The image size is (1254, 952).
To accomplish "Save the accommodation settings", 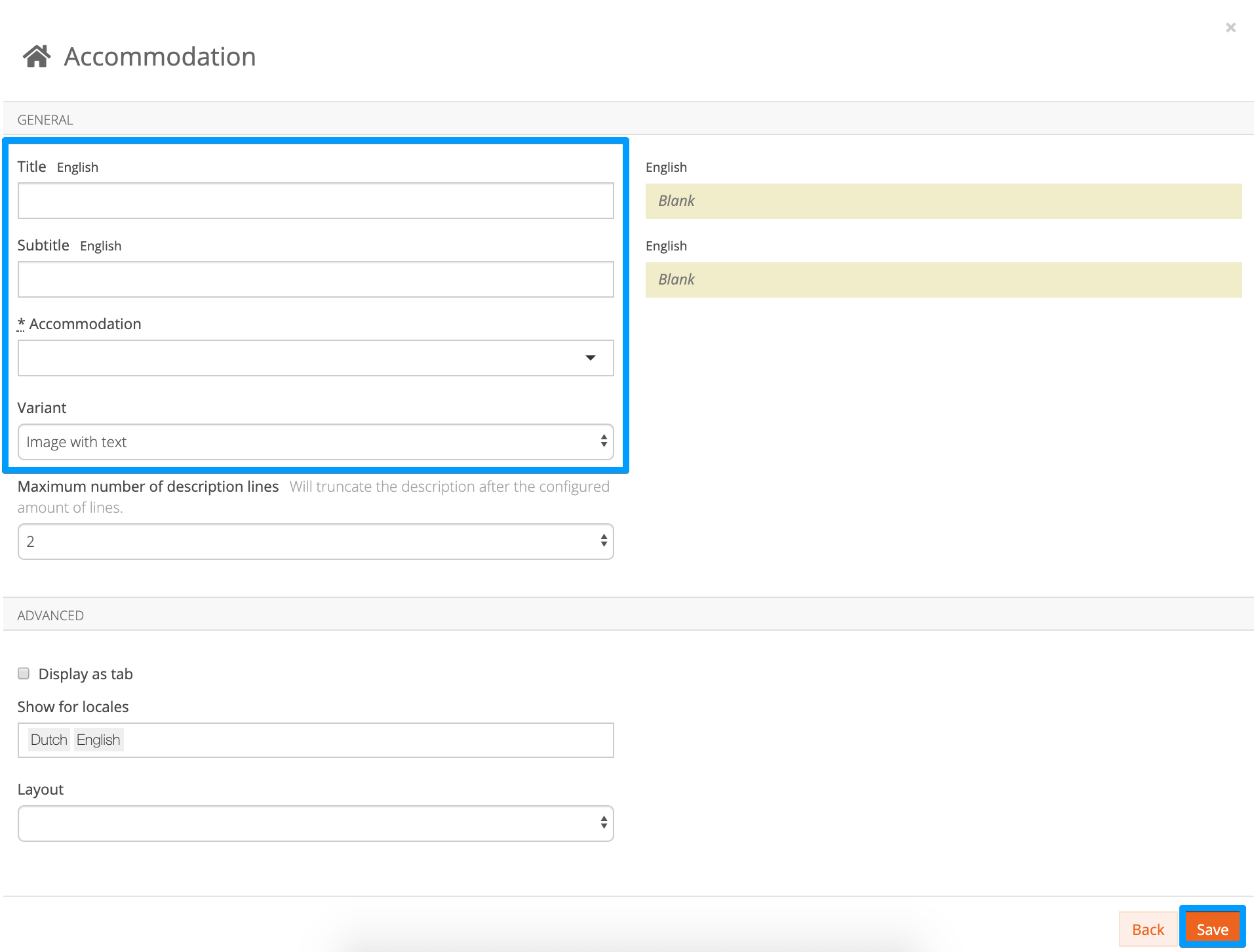I will [1212, 929].
